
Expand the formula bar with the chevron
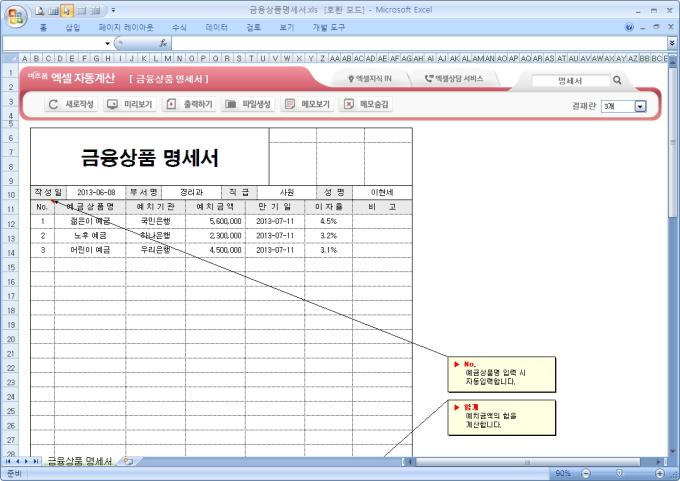[x=672, y=43]
